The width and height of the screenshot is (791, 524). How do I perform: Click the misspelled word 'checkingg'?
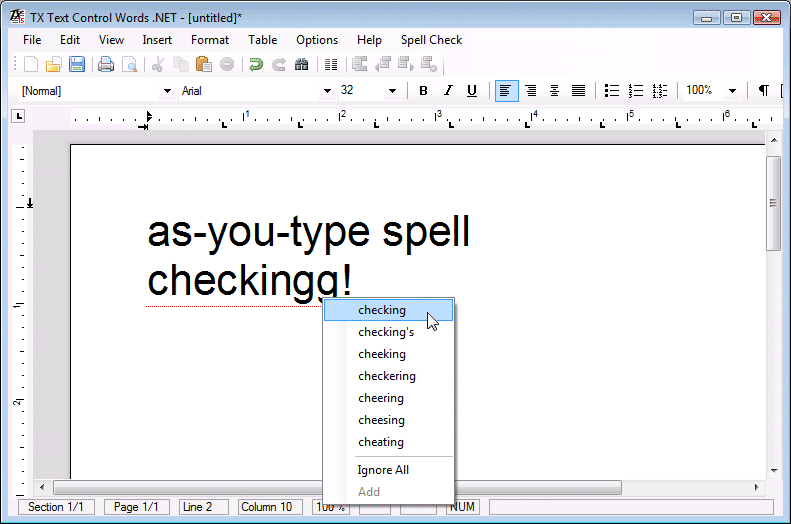tap(243, 283)
